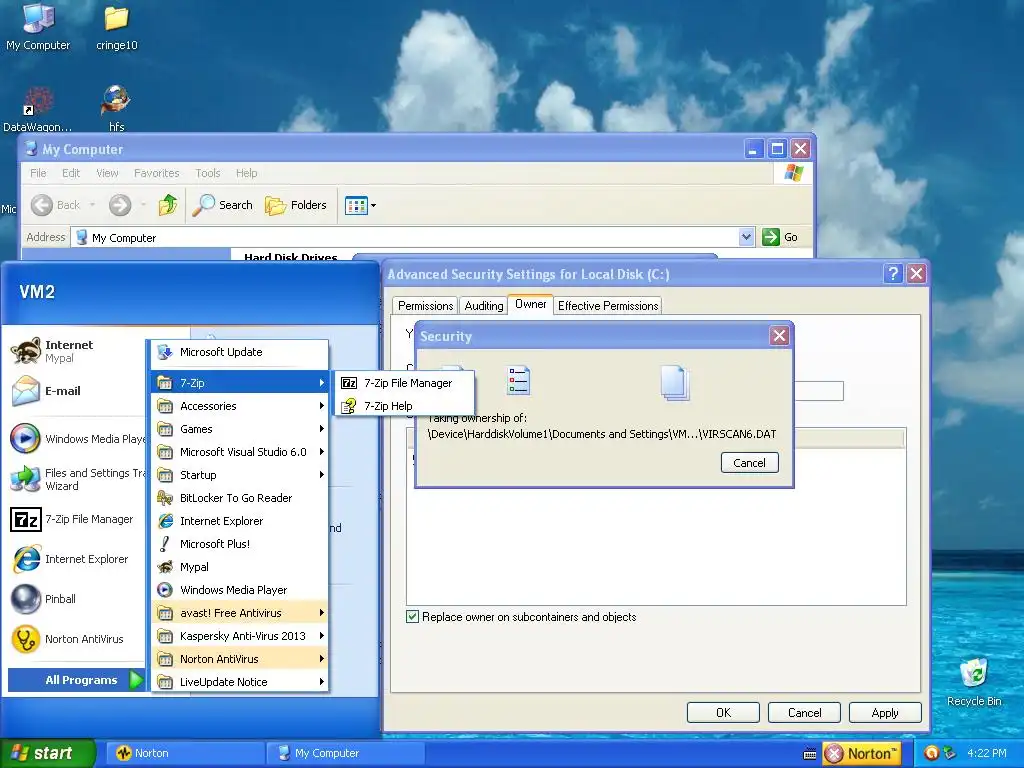Expand the 7-Zip programs folder
The width and height of the screenshot is (1024, 768).
240,383
